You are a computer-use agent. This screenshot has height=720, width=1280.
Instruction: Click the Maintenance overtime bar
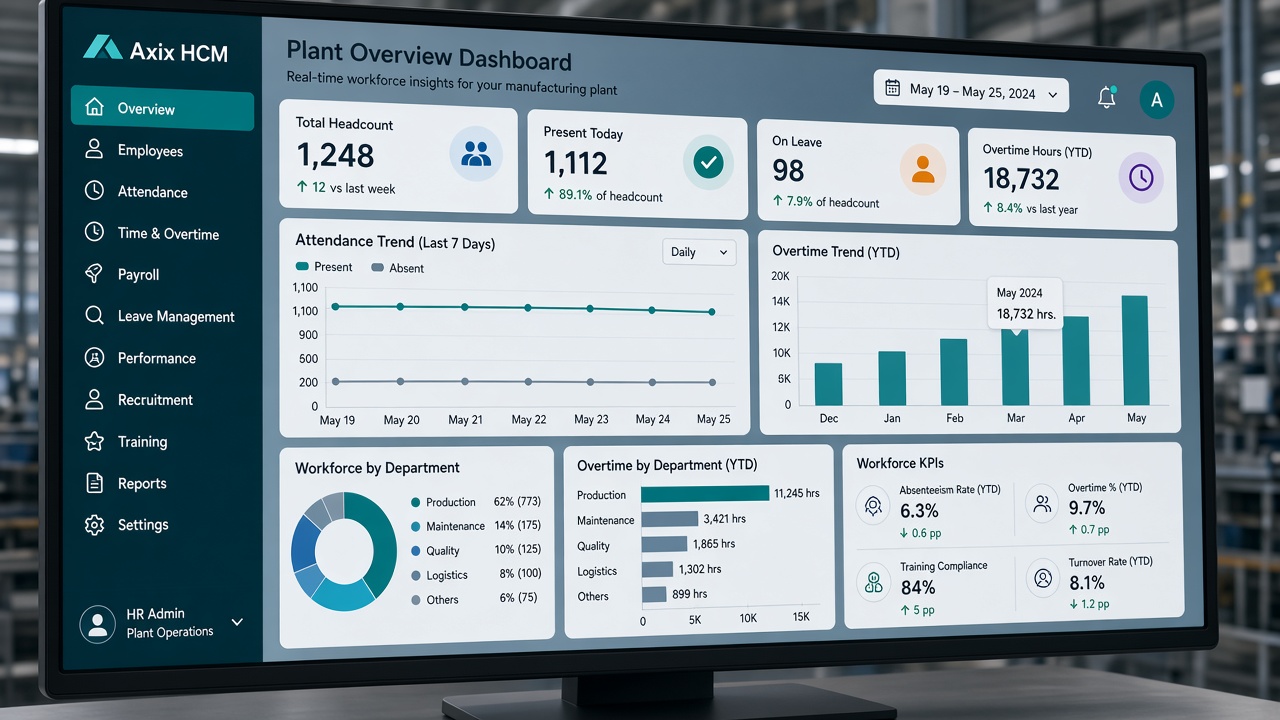click(669, 518)
